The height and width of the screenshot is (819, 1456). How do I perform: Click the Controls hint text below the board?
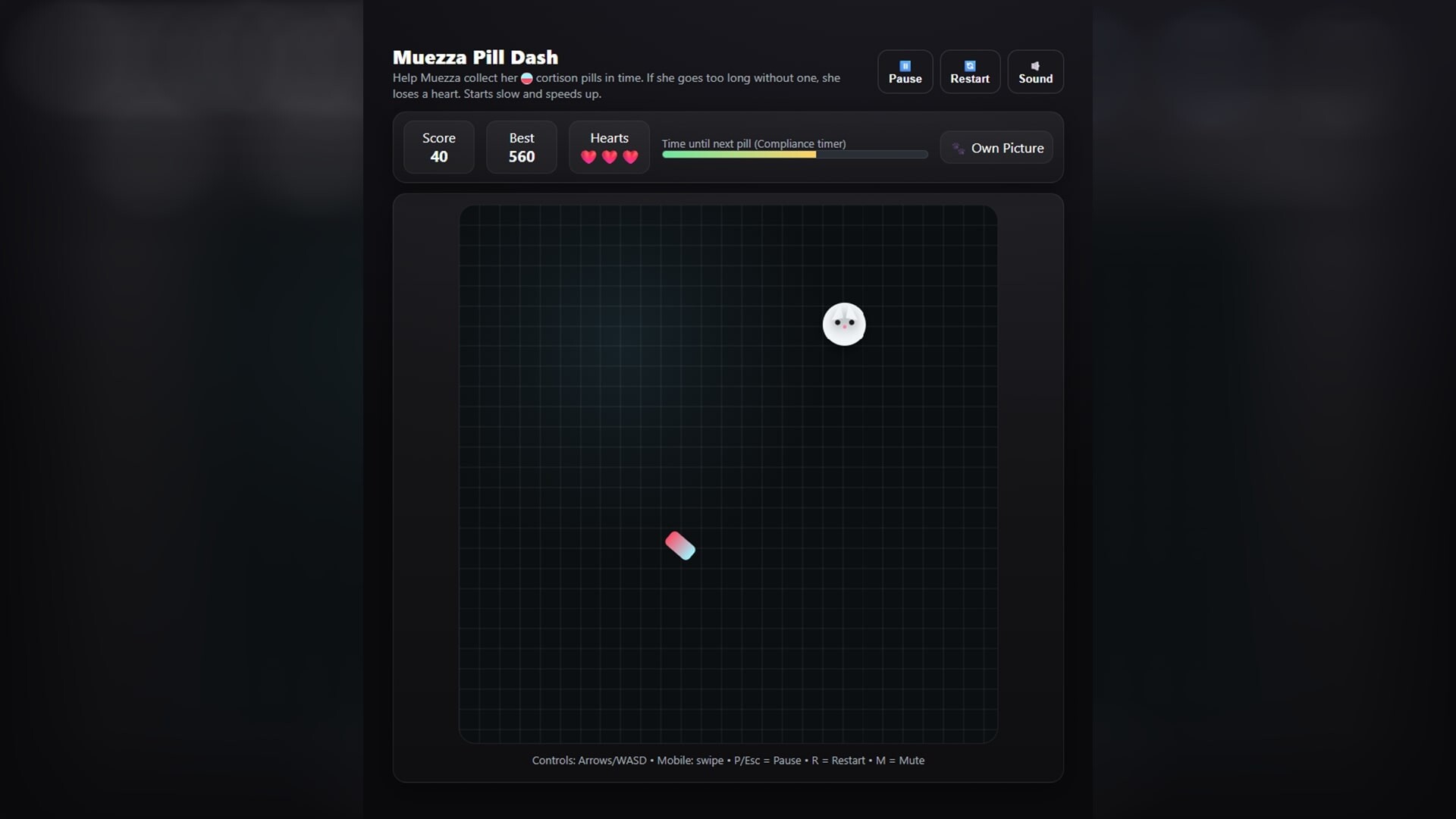click(727, 760)
